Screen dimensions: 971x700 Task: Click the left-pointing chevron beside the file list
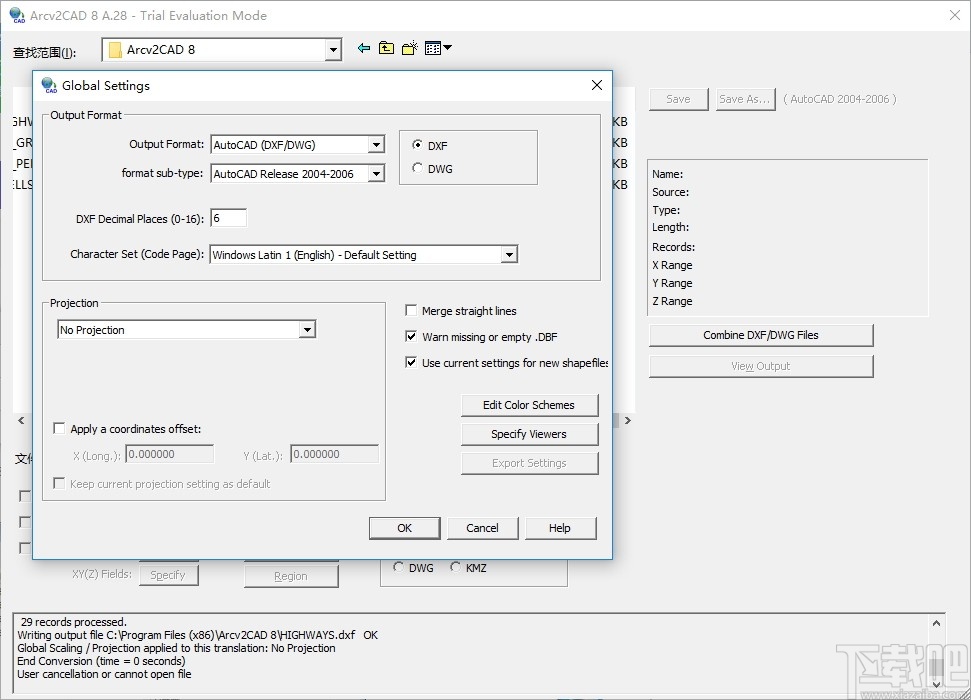(21, 421)
